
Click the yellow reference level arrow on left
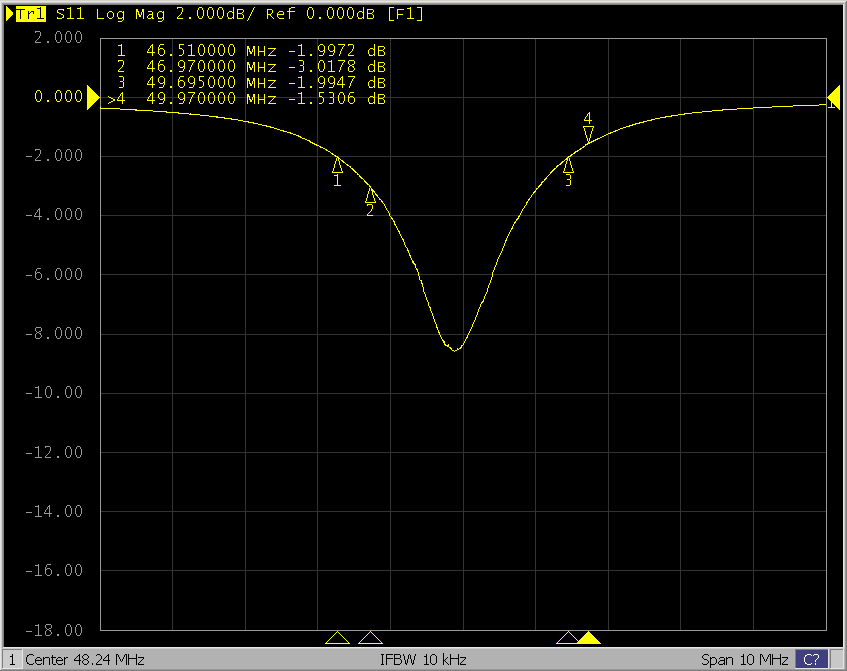point(93,97)
